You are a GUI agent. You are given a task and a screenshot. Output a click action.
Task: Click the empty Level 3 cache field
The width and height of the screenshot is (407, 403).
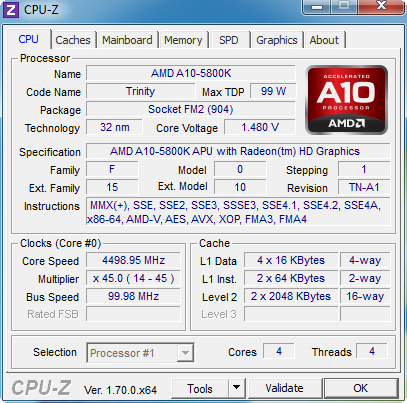(291, 314)
